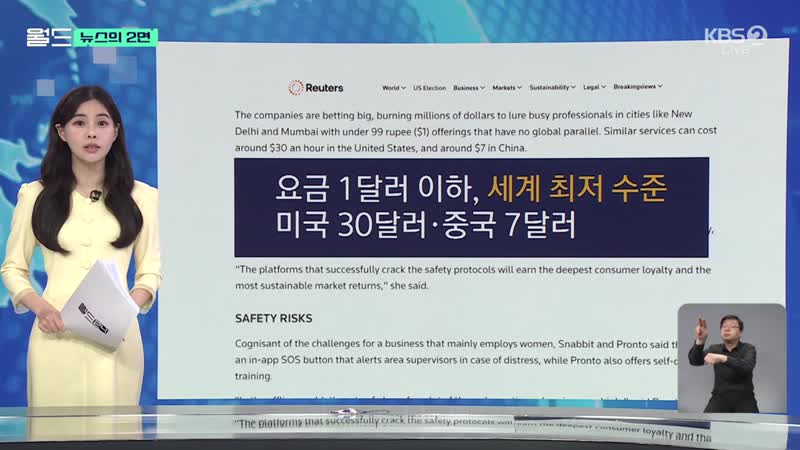800x450 pixels.
Task: Expand the World menu chevron
Action: (x=403, y=88)
